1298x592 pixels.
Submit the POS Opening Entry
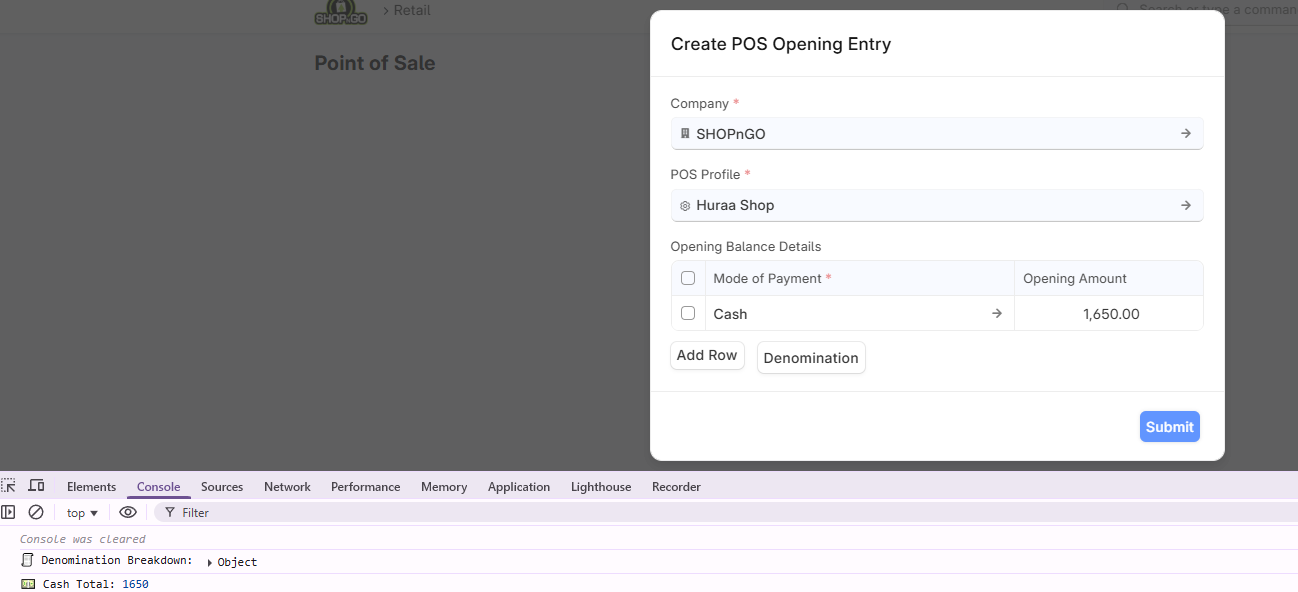[1170, 427]
